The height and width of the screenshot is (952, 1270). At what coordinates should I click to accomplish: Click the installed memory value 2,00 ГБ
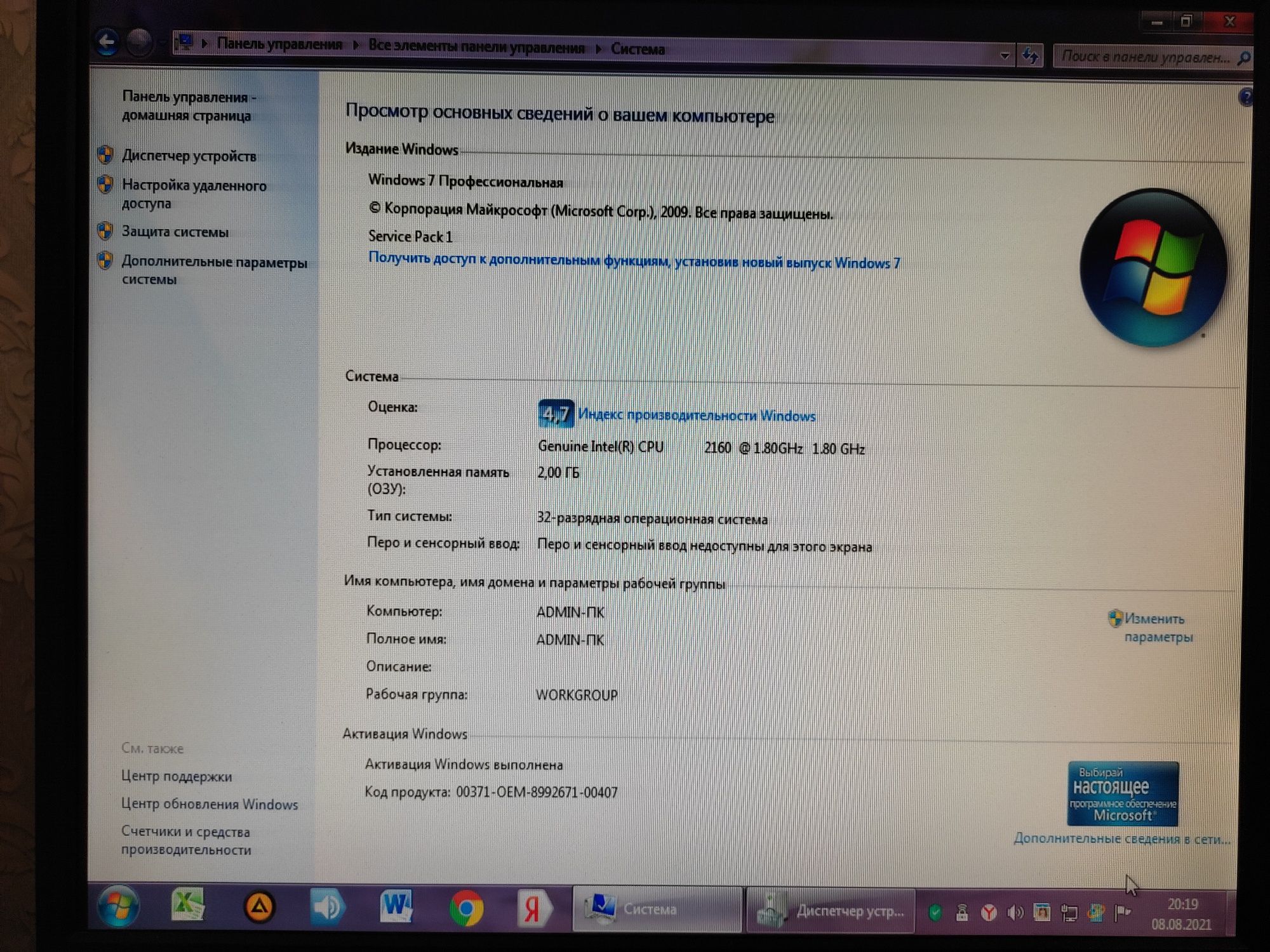coord(558,472)
